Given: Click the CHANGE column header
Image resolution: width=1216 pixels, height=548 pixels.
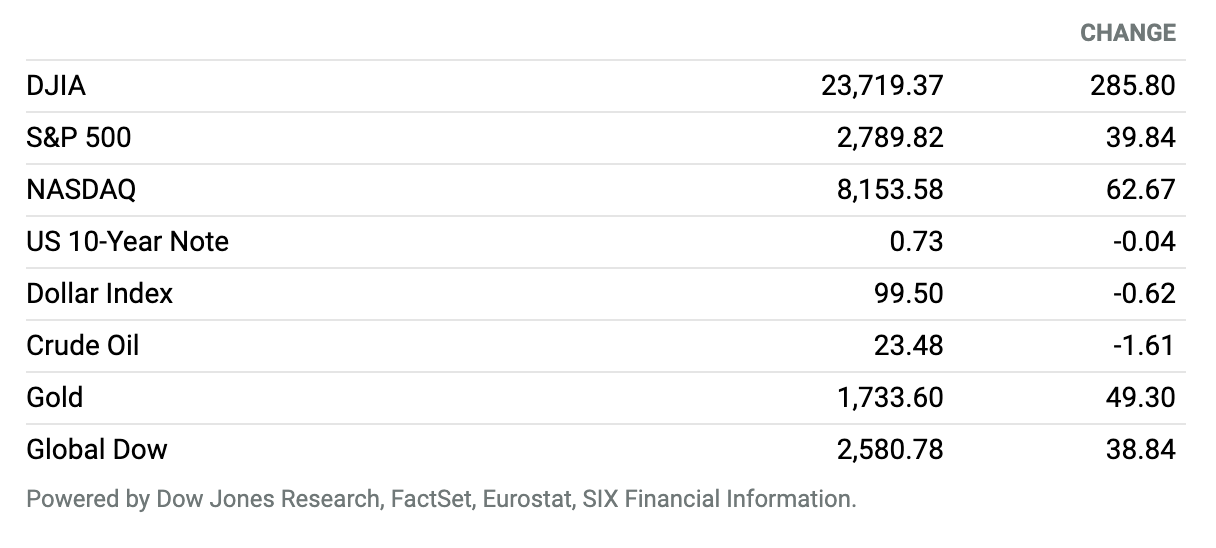Looking at the screenshot, I should (x=1128, y=34).
